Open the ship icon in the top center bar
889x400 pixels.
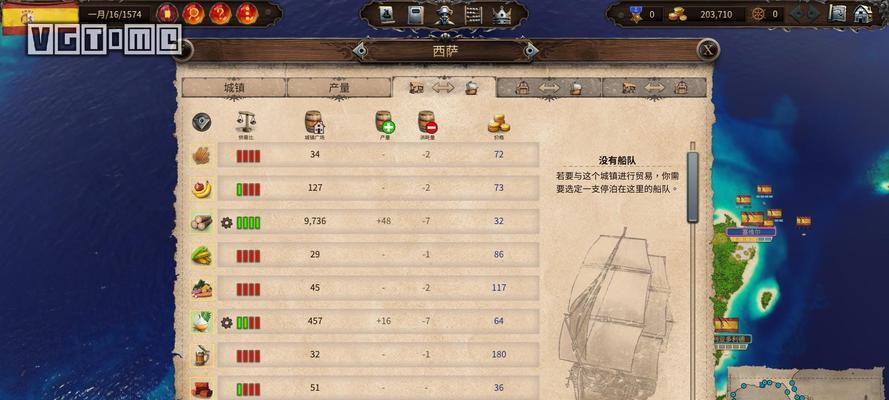click(x=386, y=15)
